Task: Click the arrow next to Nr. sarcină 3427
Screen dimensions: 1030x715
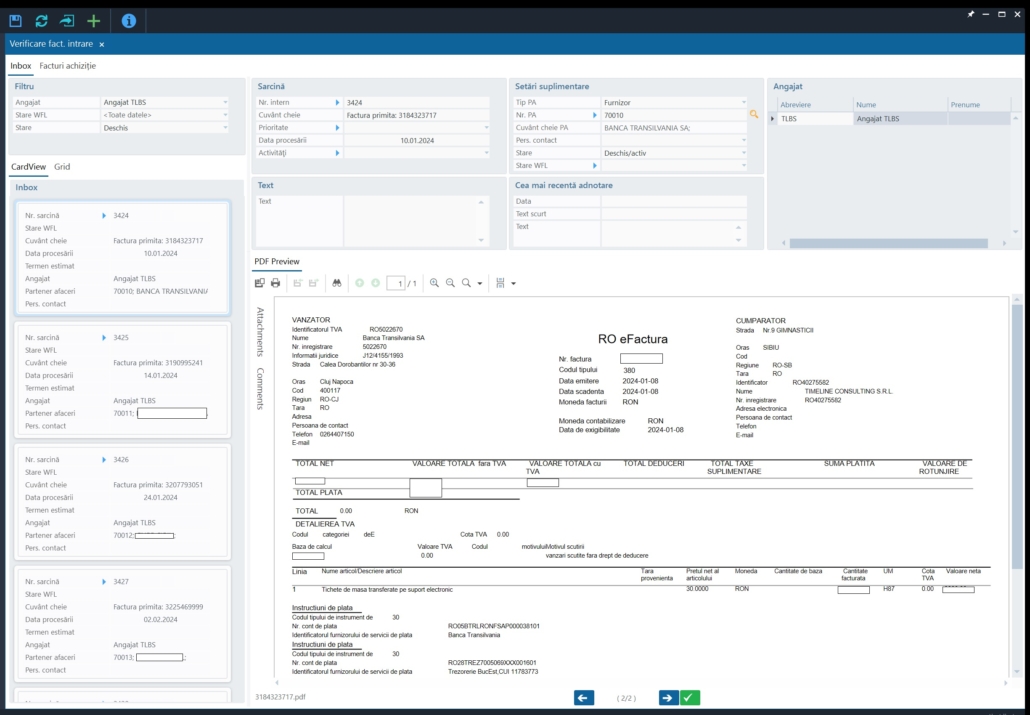Action: coord(104,582)
